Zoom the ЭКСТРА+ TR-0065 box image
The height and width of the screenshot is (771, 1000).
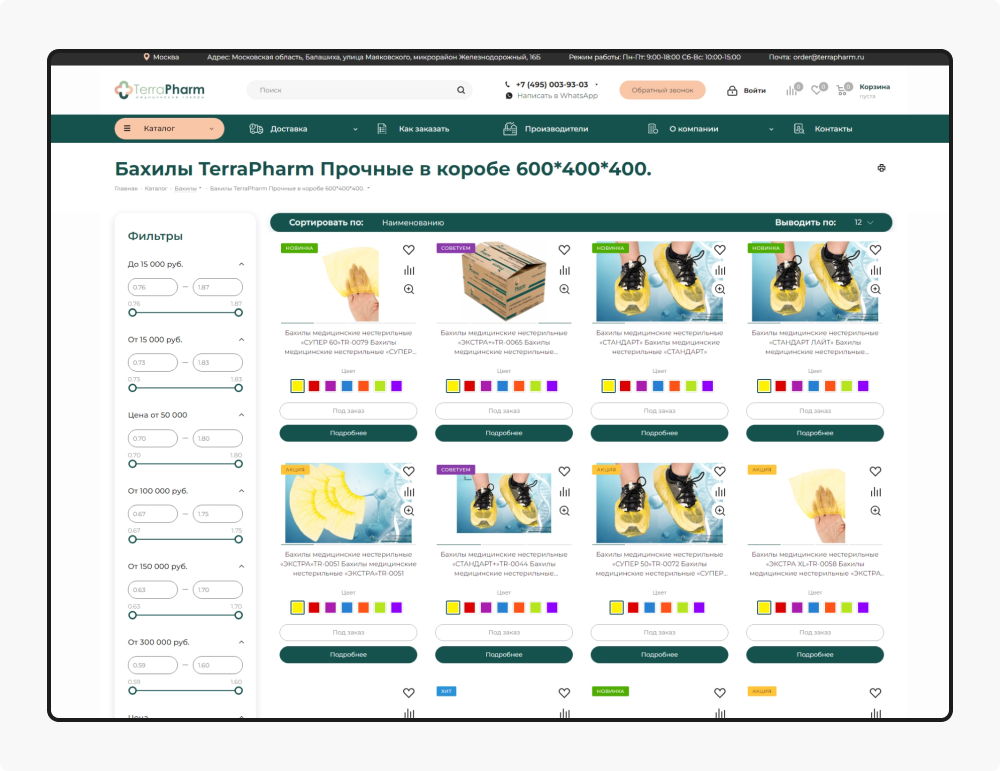pyautogui.click(x=564, y=290)
